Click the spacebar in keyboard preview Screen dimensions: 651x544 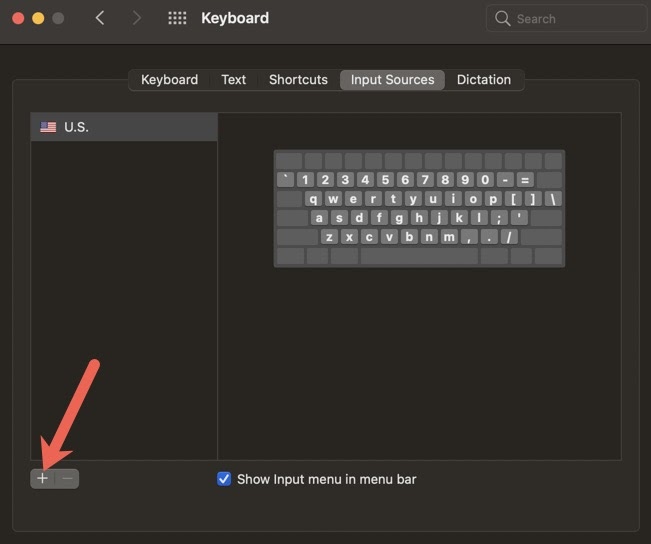tap(419, 256)
